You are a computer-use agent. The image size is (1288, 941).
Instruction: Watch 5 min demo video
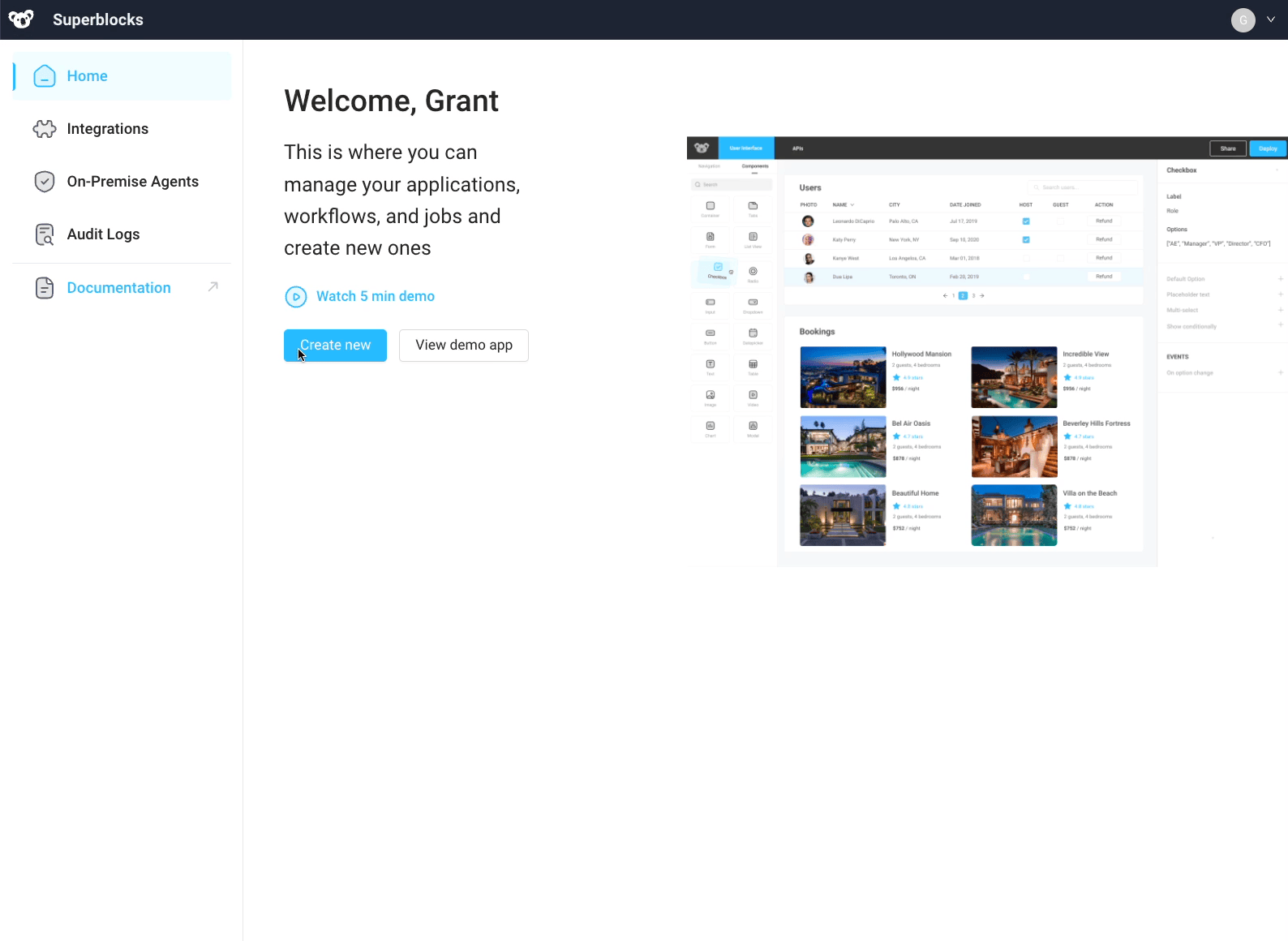(x=360, y=296)
